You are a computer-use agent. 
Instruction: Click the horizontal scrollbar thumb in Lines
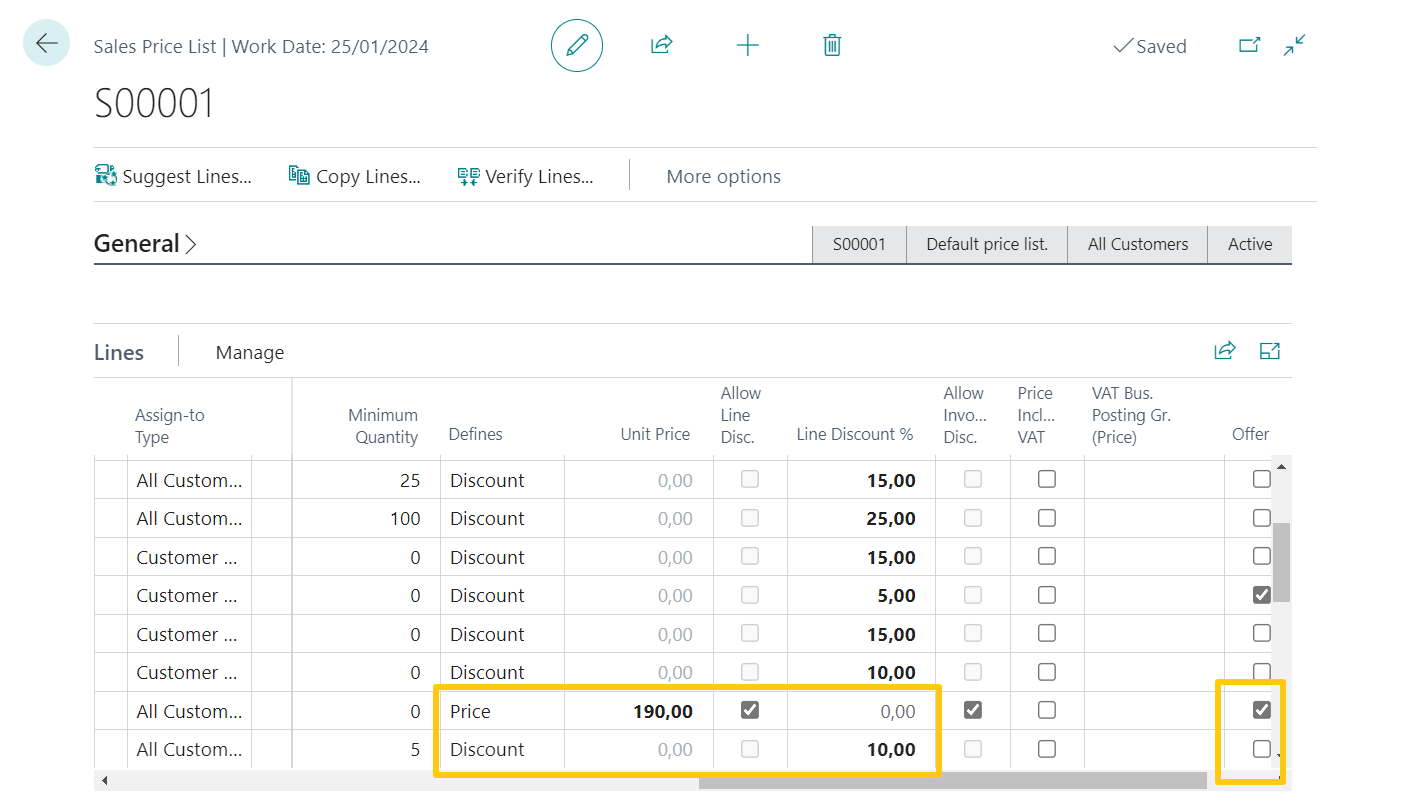tap(952, 780)
